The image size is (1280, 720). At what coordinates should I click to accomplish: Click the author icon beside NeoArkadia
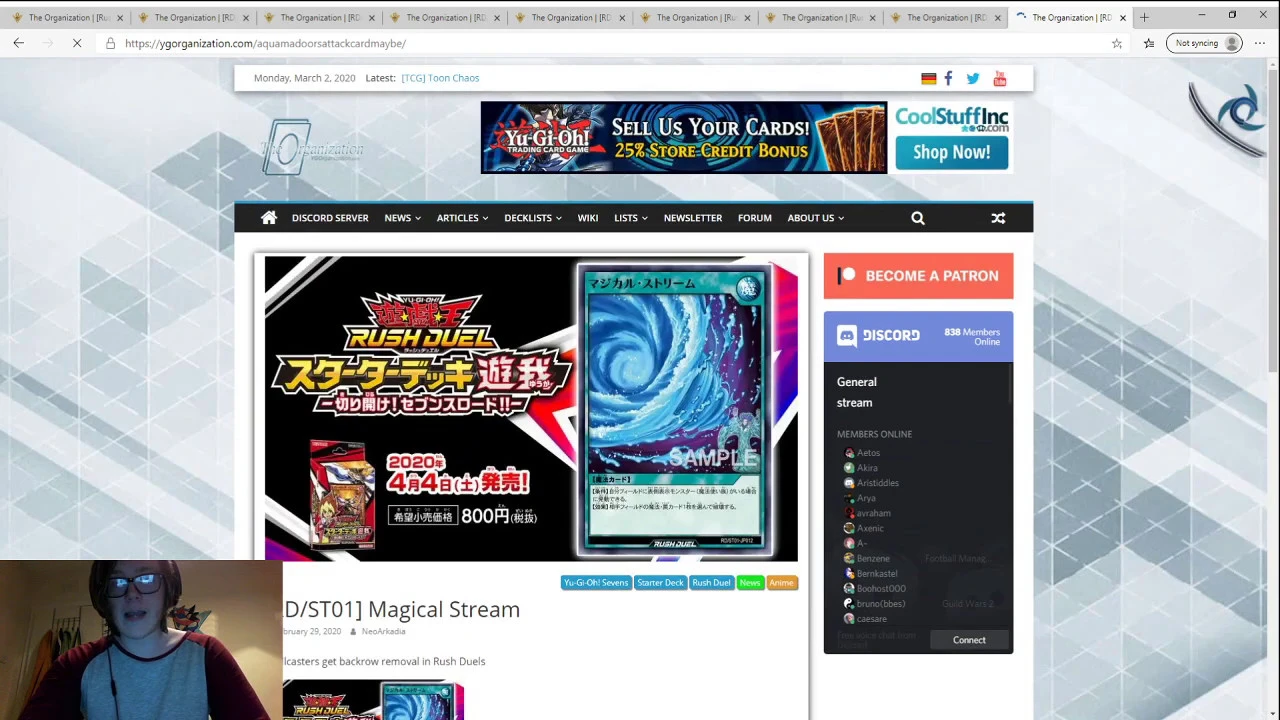353,631
